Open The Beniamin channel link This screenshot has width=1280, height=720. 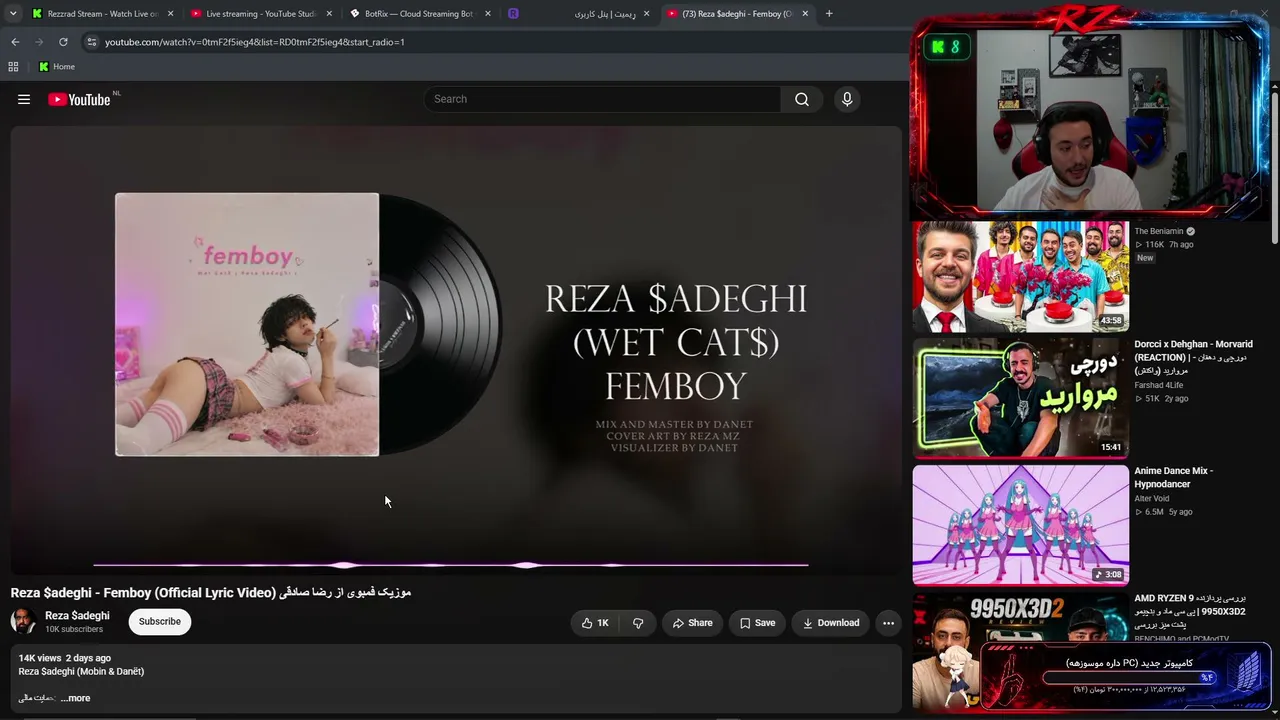click(x=1159, y=231)
